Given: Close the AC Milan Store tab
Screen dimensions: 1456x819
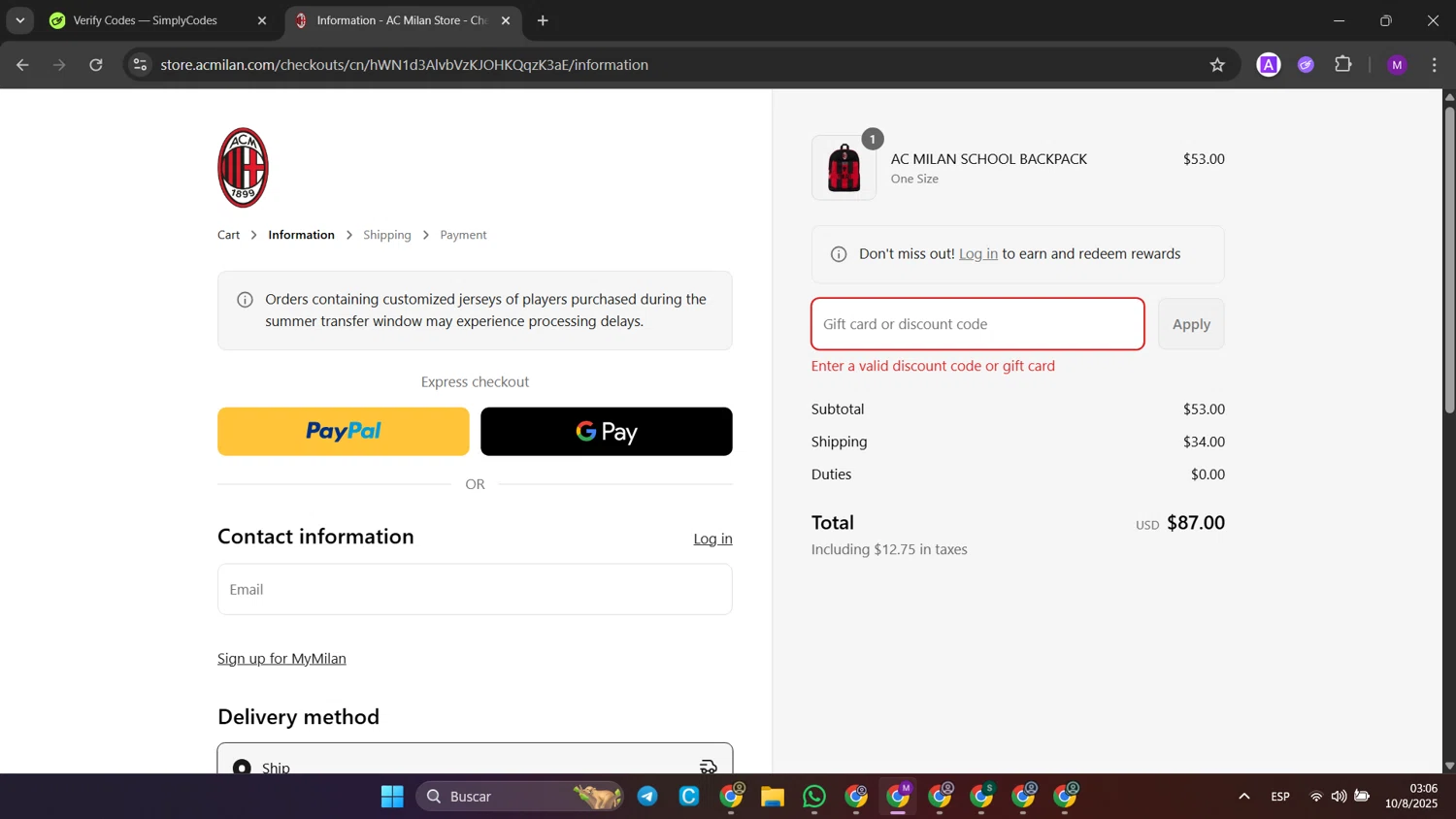Looking at the screenshot, I should point(506,20).
